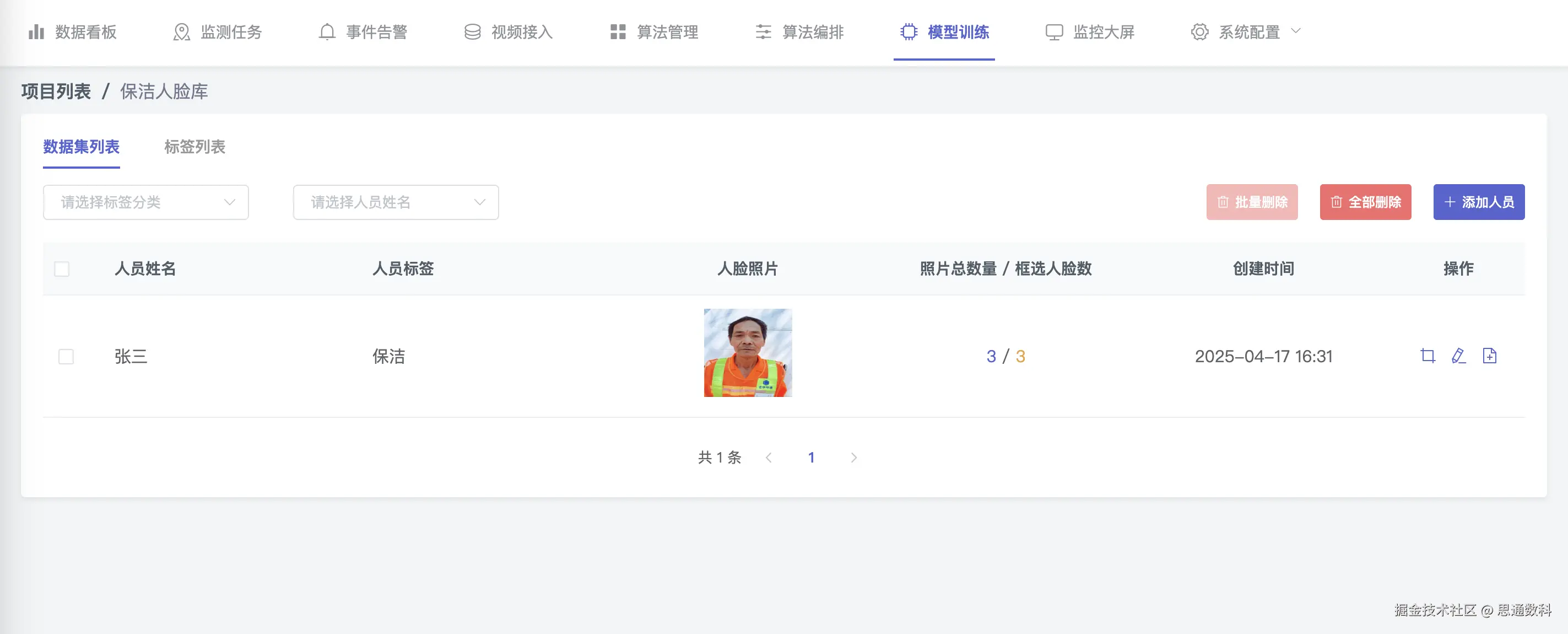Open the 请选择标签分类 dropdown
This screenshot has height=634, width=1568.
(145, 202)
